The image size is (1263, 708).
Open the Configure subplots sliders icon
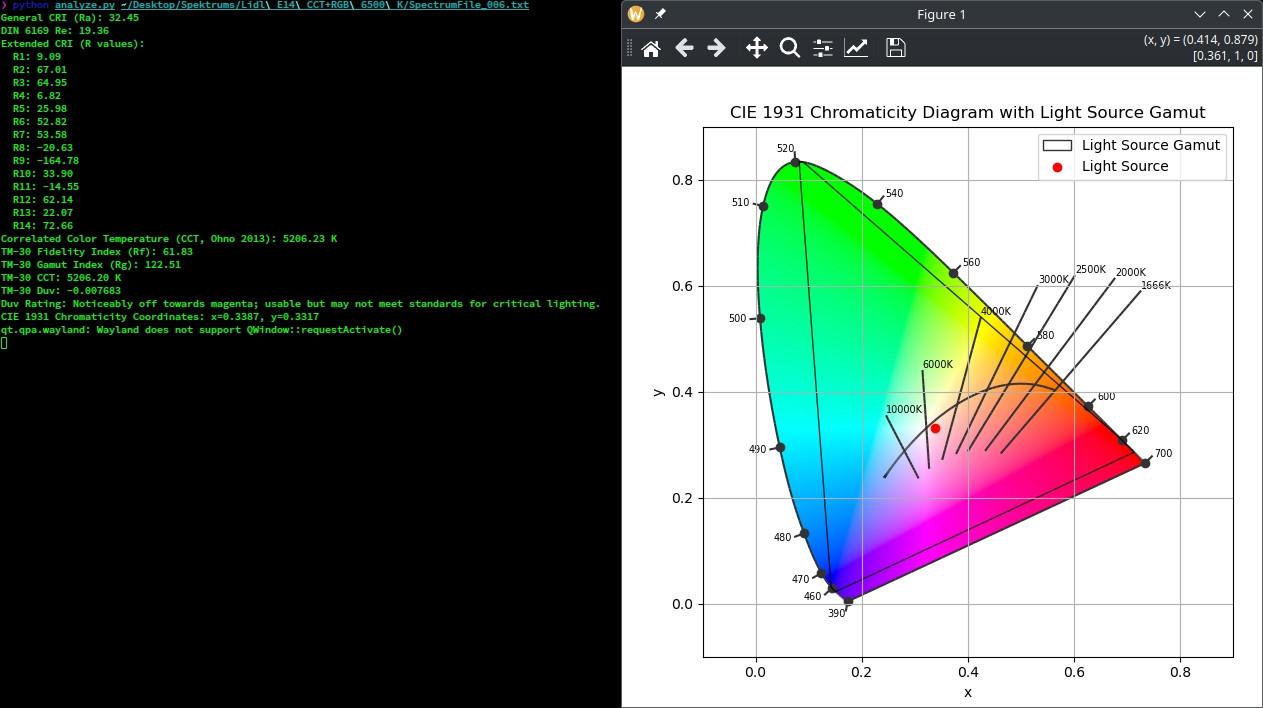[823, 48]
